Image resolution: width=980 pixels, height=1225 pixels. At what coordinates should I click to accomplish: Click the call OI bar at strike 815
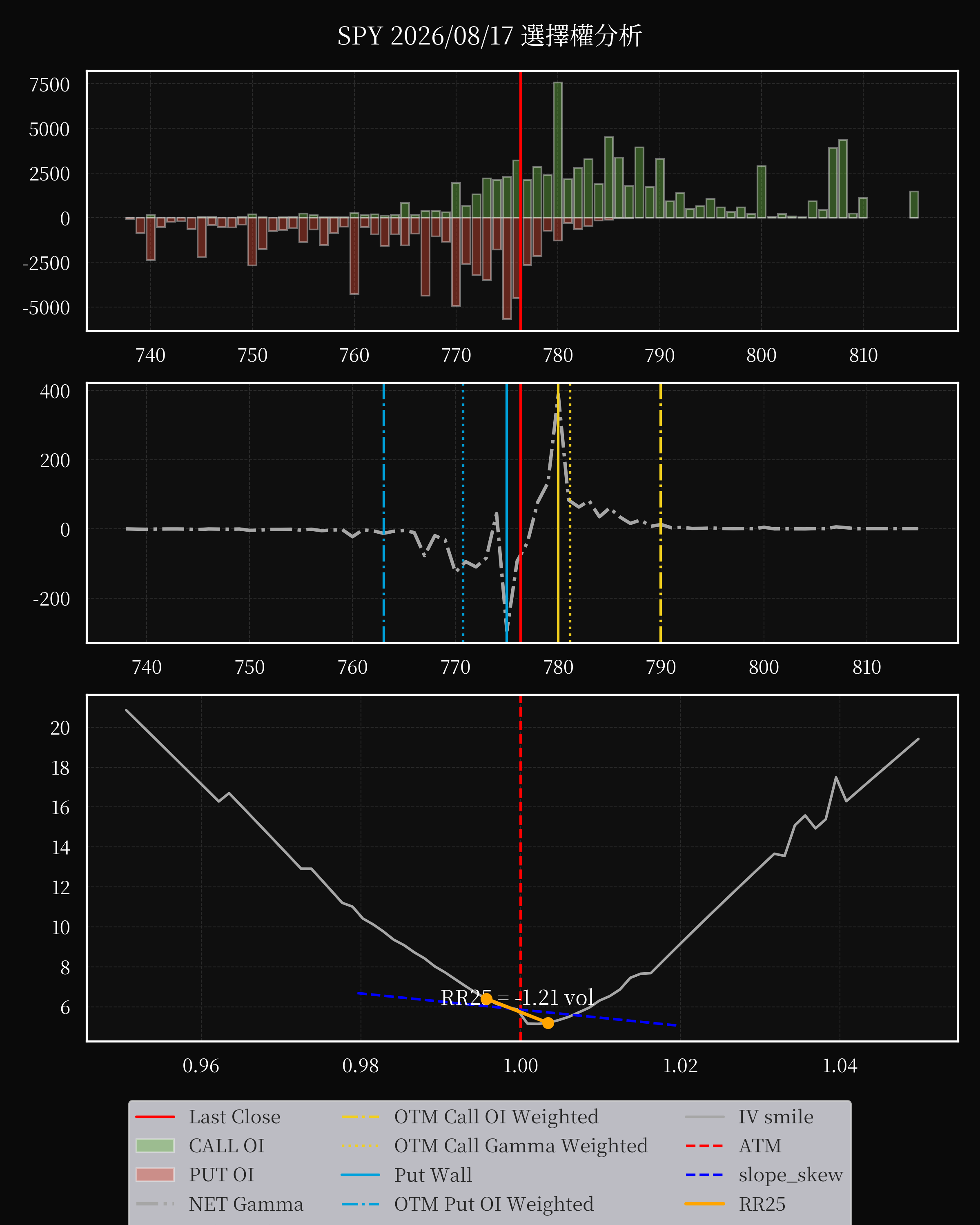[914, 205]
